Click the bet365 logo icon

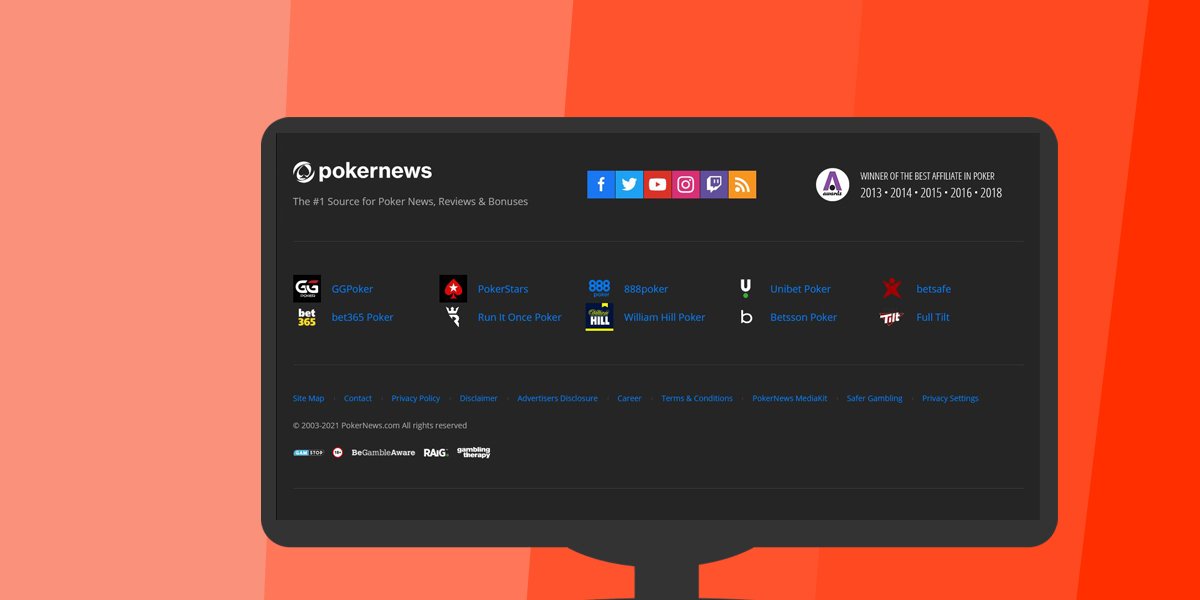(x=307, y=317)
